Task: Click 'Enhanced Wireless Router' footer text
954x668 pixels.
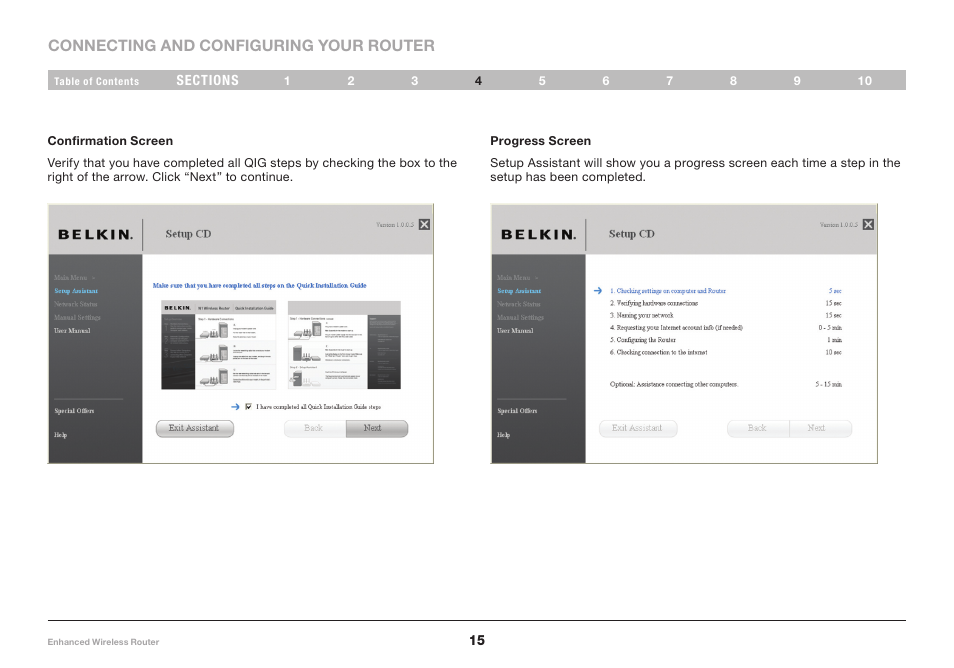Action: pyautogui.click(x=103, y=642)
